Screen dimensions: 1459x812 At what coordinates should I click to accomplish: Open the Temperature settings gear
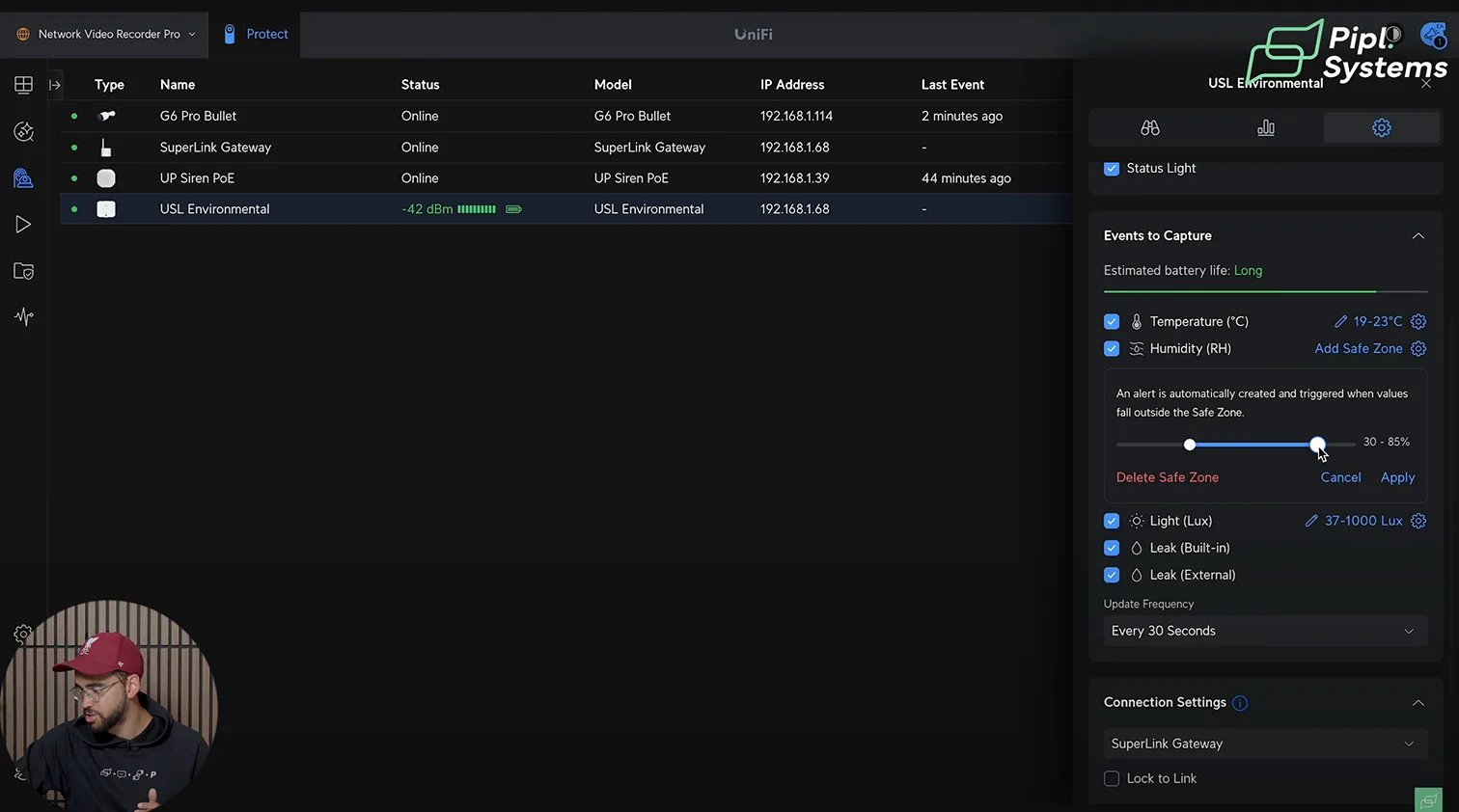(1418, 321)
